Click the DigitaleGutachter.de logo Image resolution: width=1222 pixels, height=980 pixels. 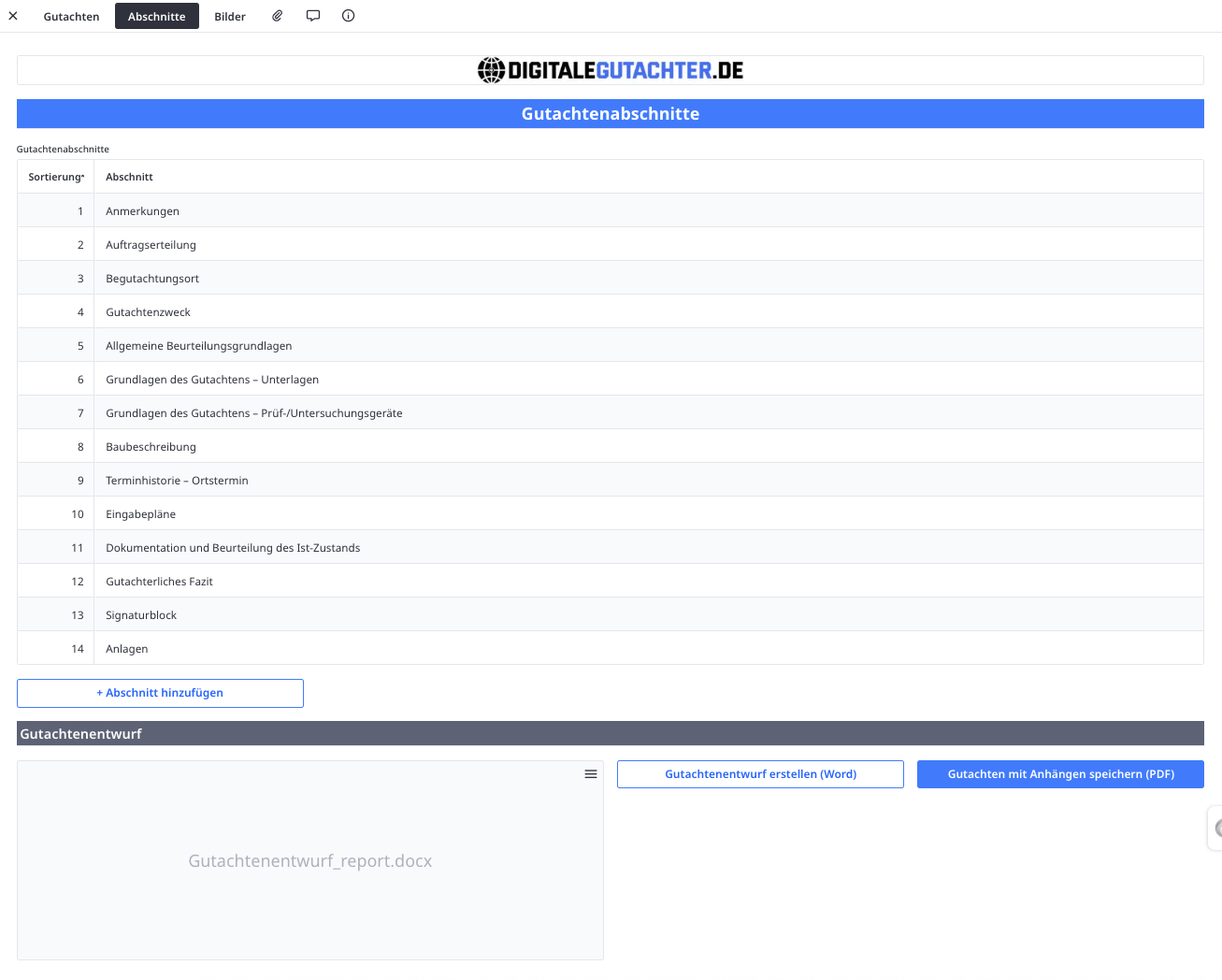(x=610, y=69)
